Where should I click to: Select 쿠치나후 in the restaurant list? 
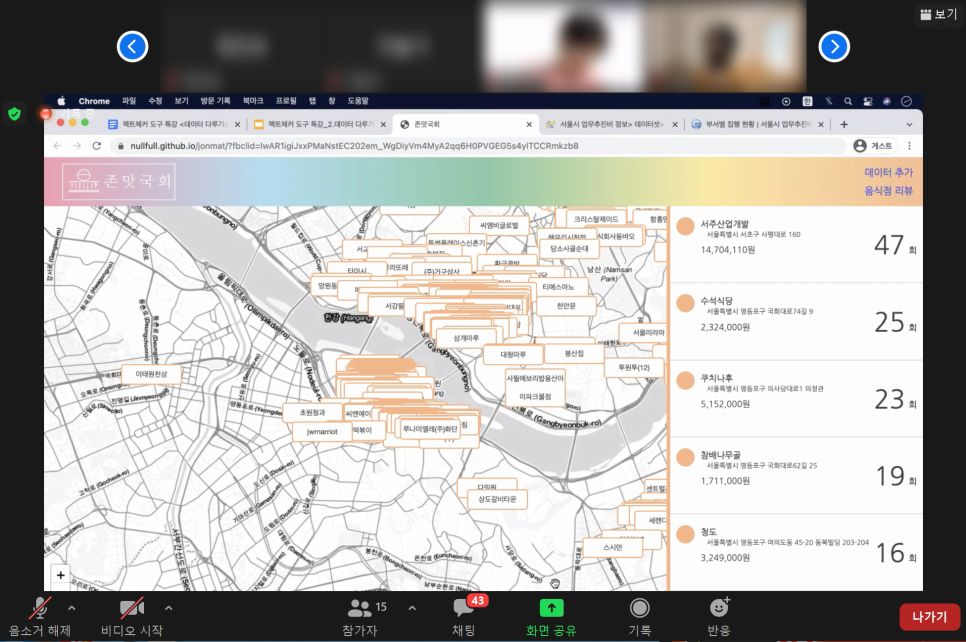coord(796,399)
